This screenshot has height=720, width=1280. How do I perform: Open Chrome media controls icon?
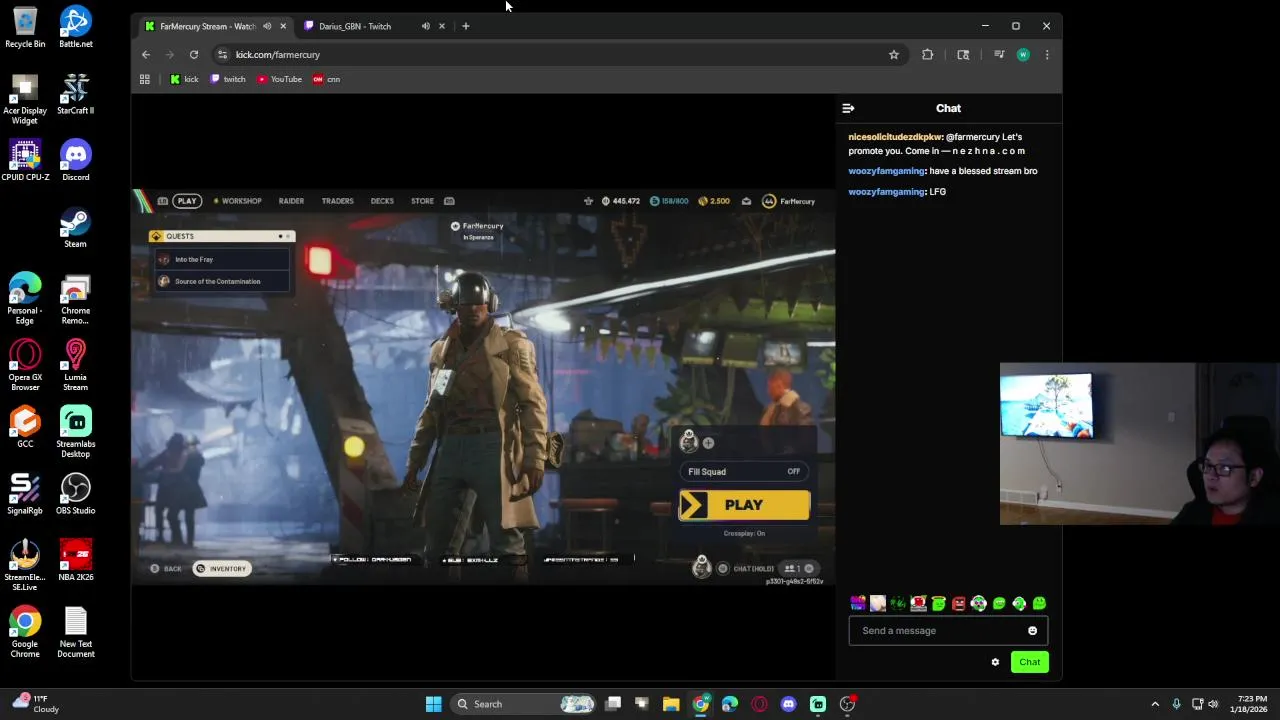(x=999, y=55)
